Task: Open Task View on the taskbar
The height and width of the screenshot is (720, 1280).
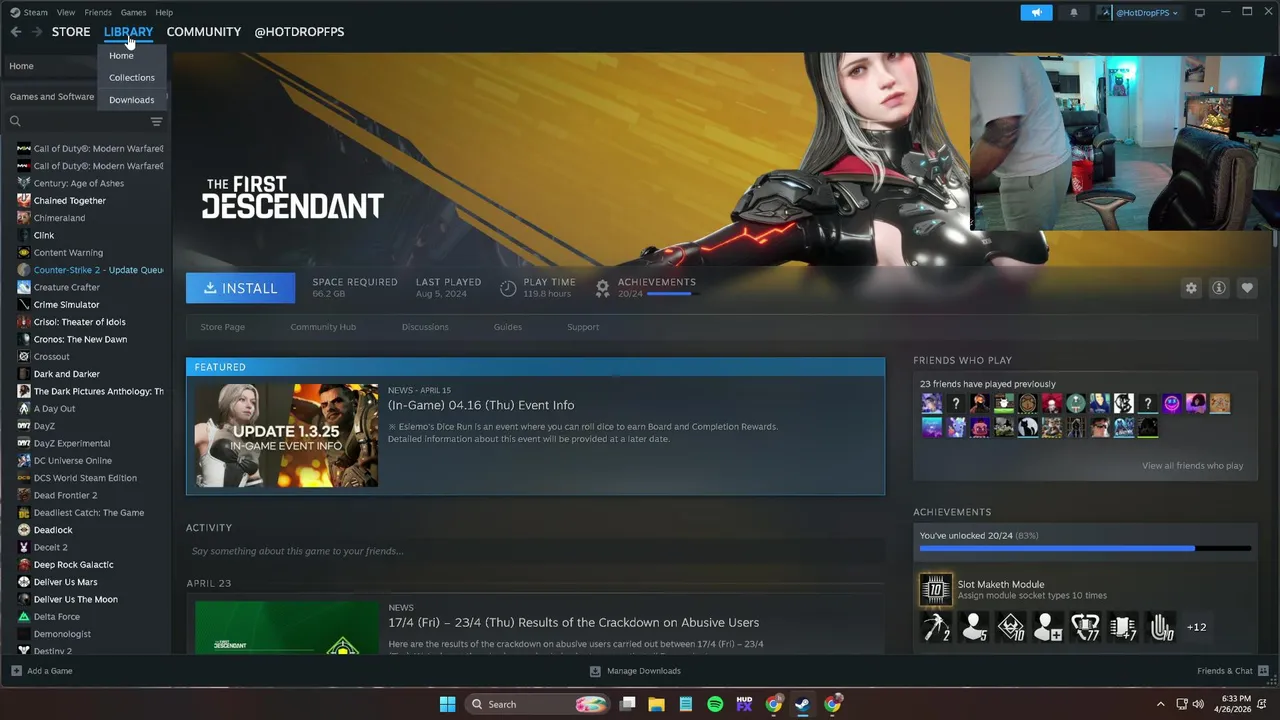Action: 627,704
